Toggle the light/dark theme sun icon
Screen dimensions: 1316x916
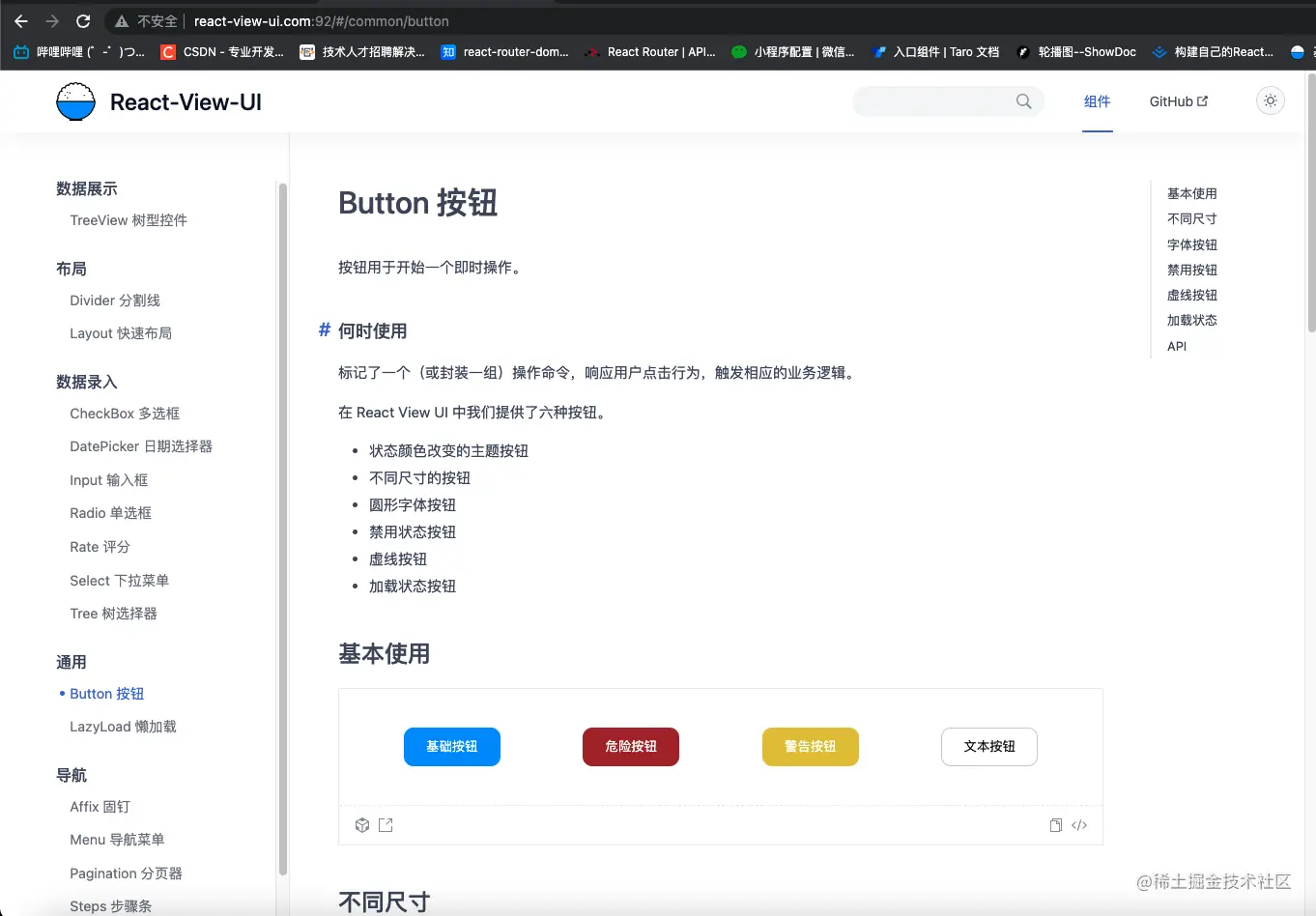coord(1271,100)
